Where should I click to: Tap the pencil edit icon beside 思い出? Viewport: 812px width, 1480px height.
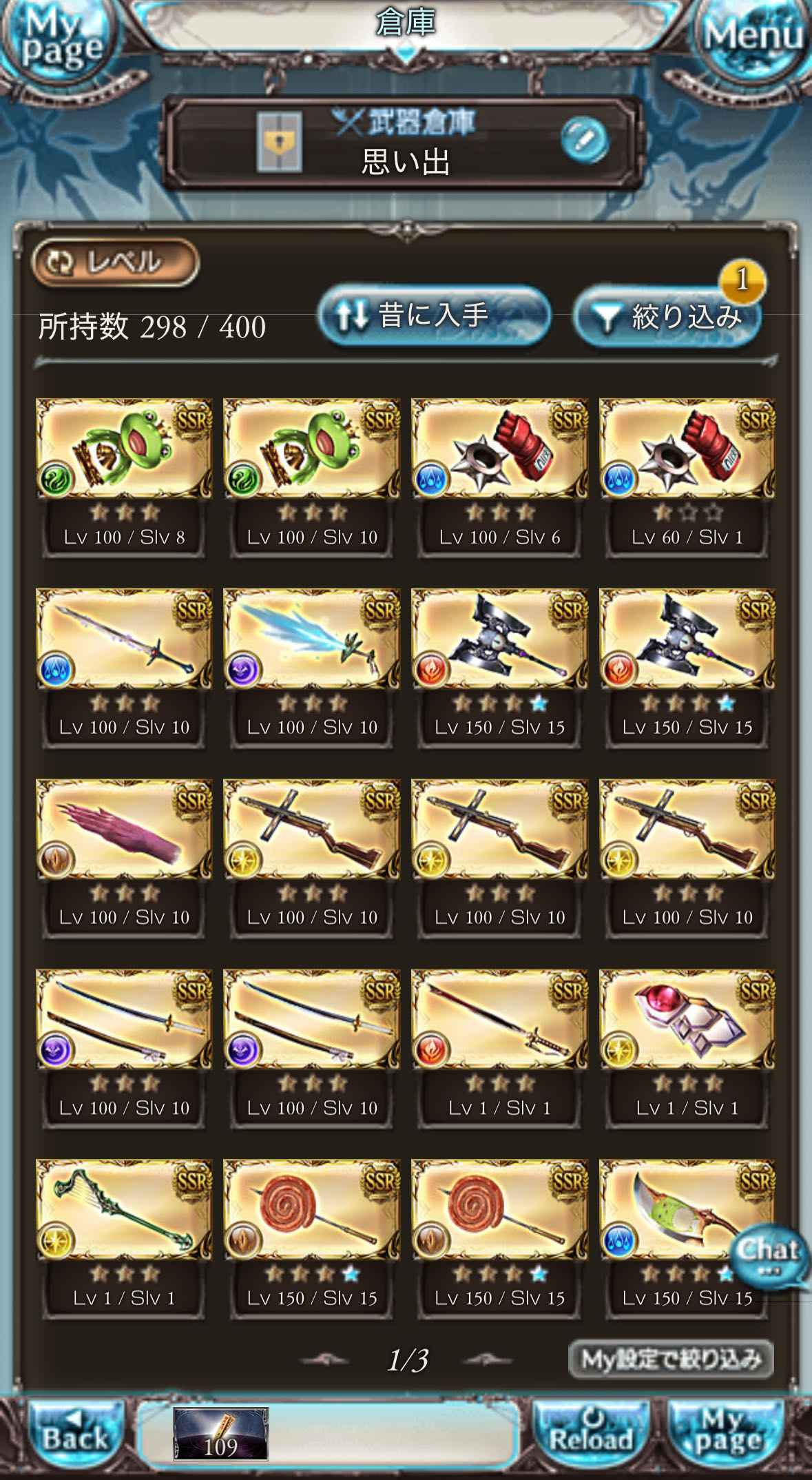584,140
